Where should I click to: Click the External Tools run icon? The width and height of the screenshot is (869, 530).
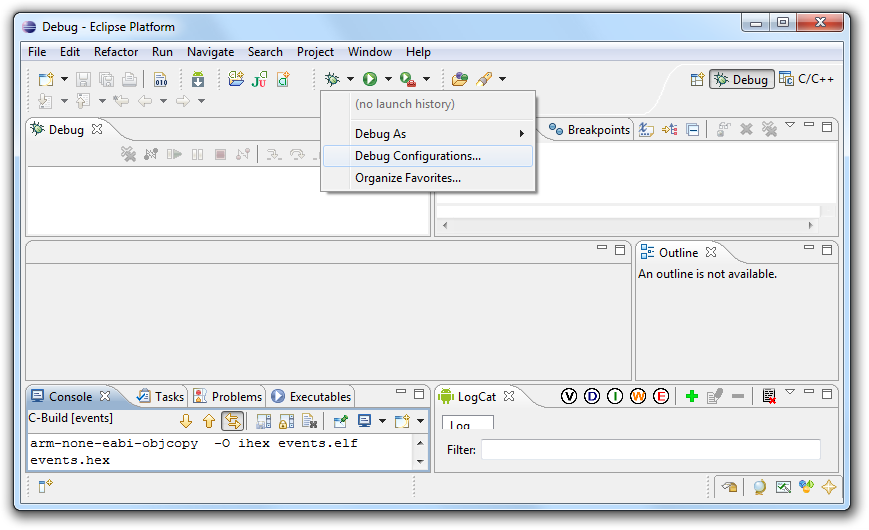[x=408, y=79]
